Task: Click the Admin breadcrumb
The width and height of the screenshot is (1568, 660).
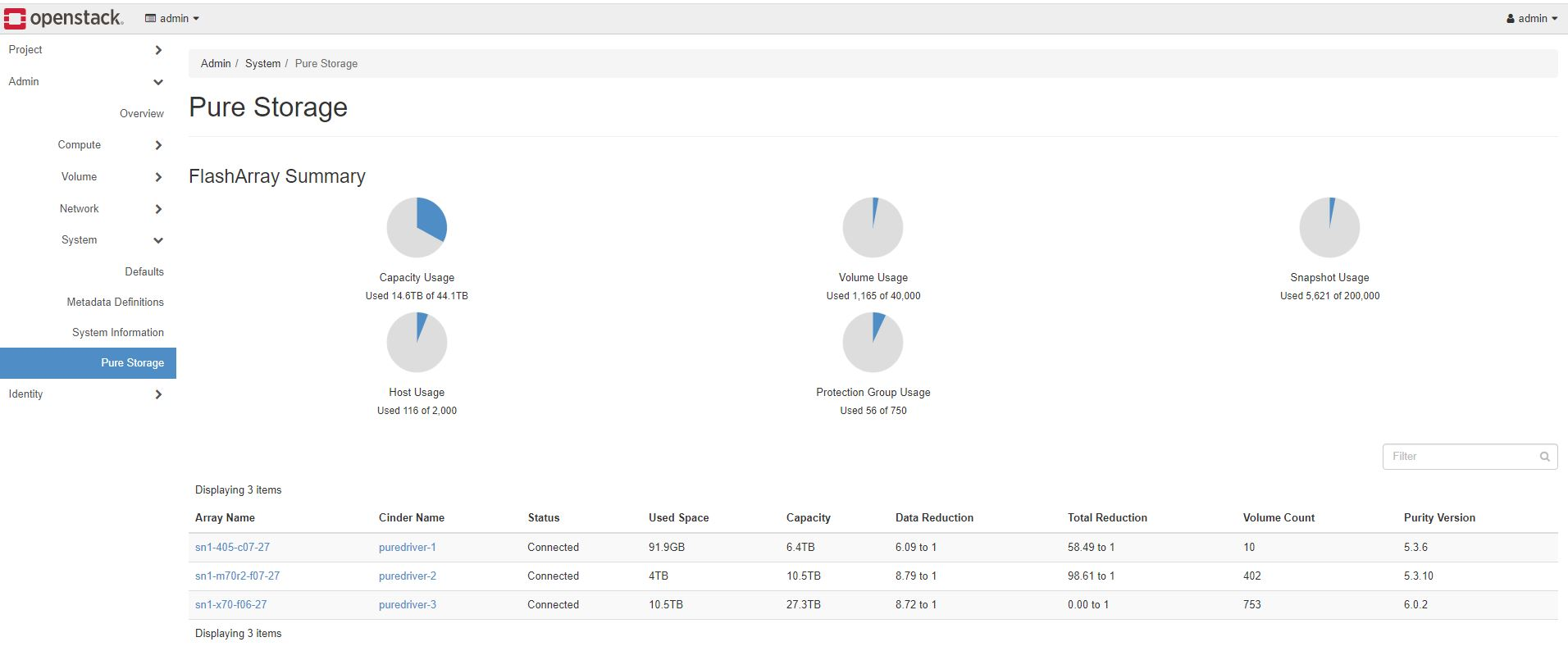Action: 216,63
